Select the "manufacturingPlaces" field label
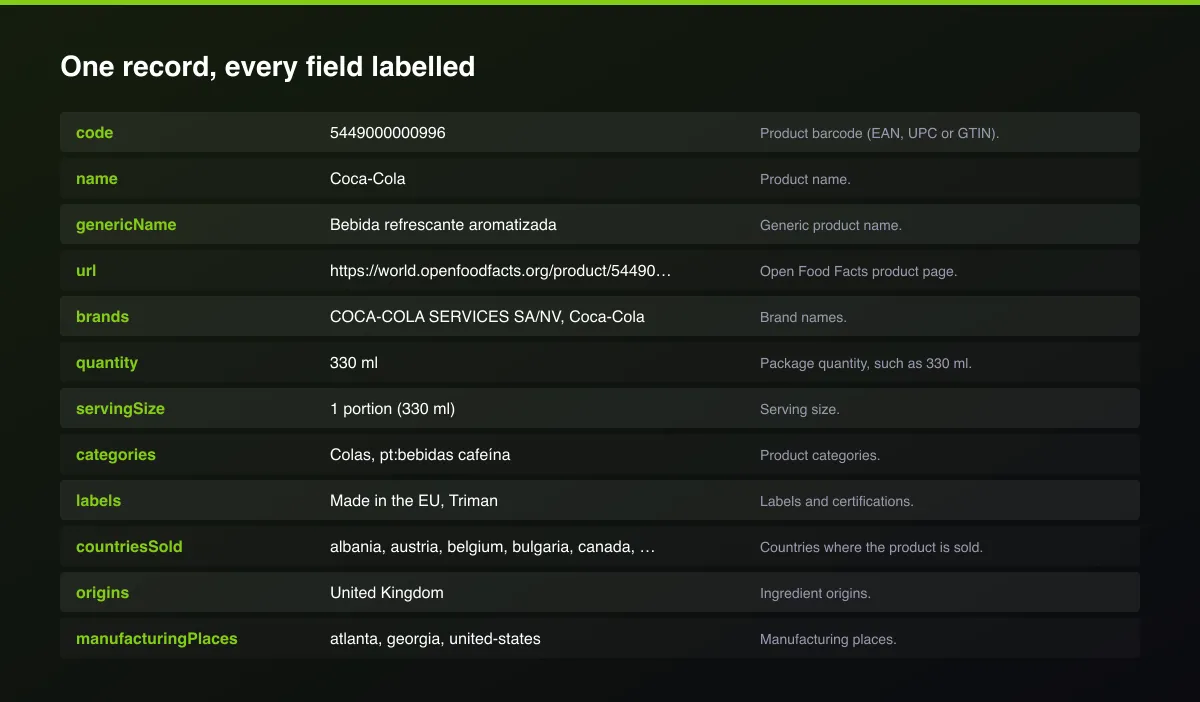This screenshot has height=702, width=1200. click(x=157, y=639)
